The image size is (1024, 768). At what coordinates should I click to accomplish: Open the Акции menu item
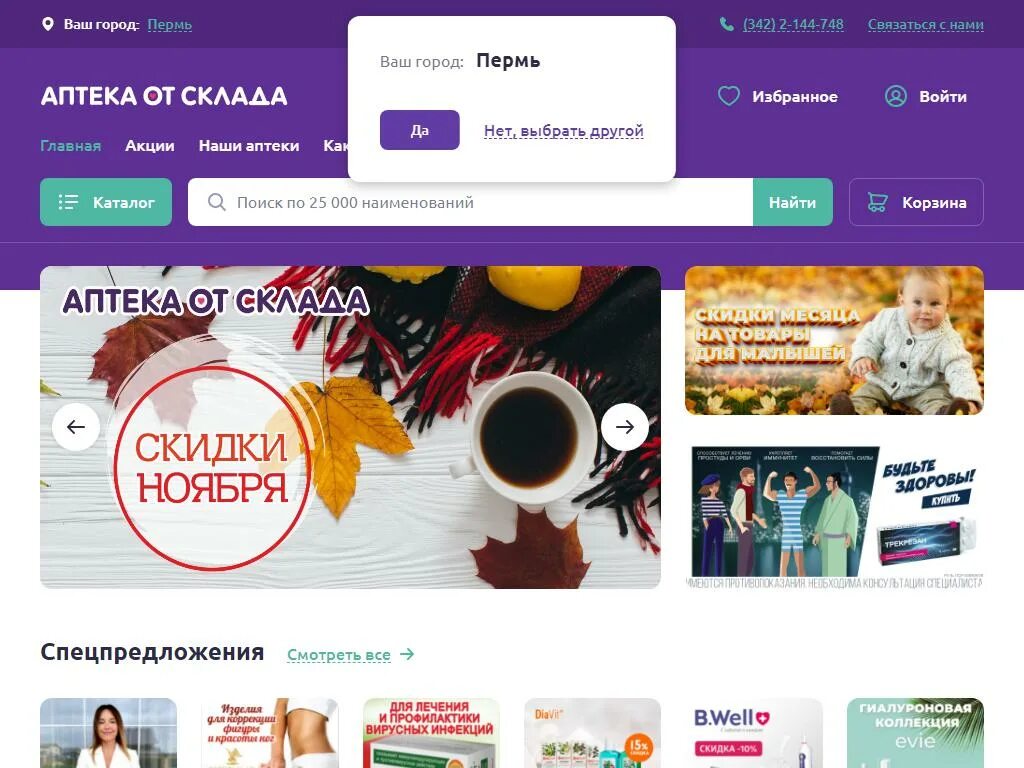pyautogui.click(x=150, y=146)
